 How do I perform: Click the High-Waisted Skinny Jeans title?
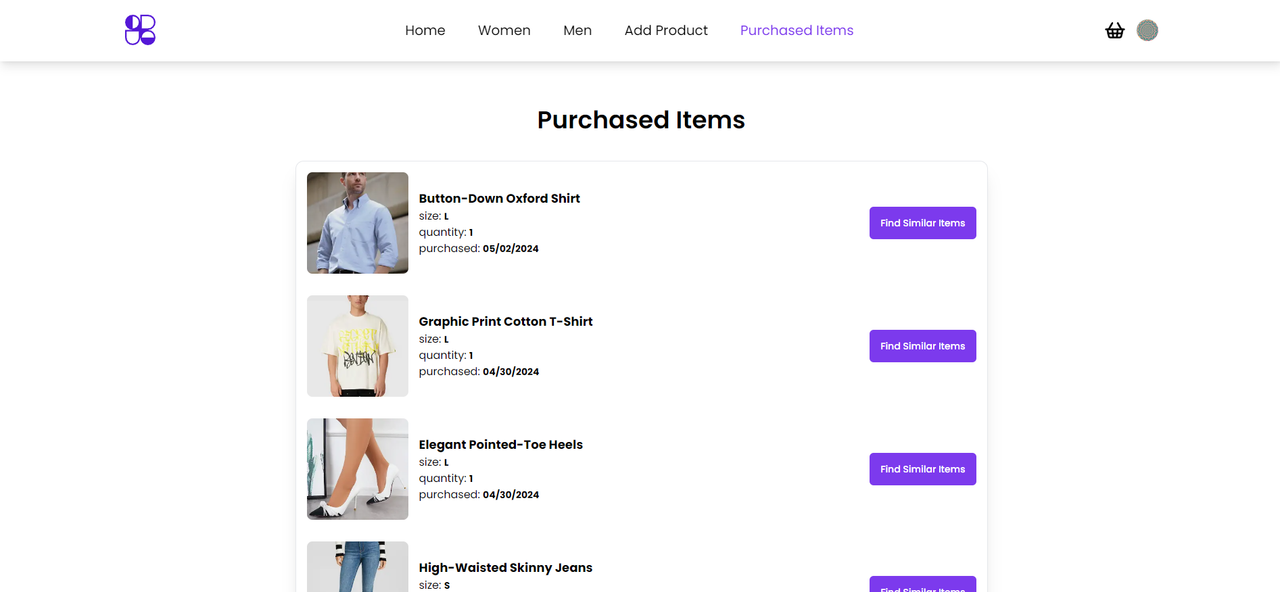point(506,567)
